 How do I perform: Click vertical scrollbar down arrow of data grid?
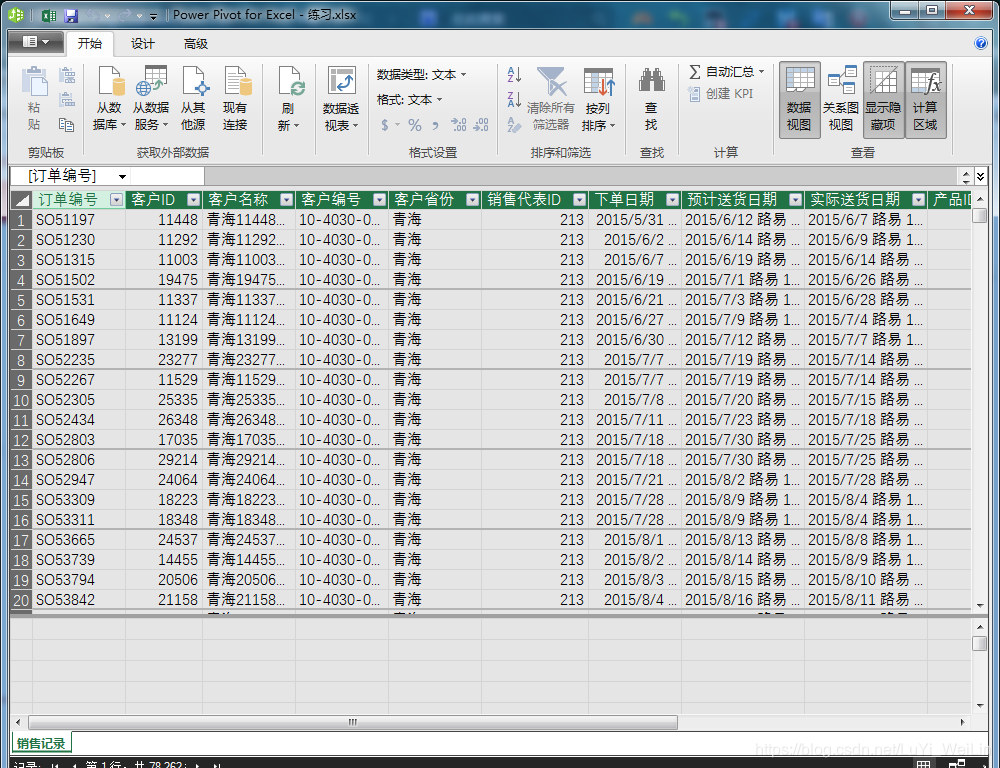980,606
